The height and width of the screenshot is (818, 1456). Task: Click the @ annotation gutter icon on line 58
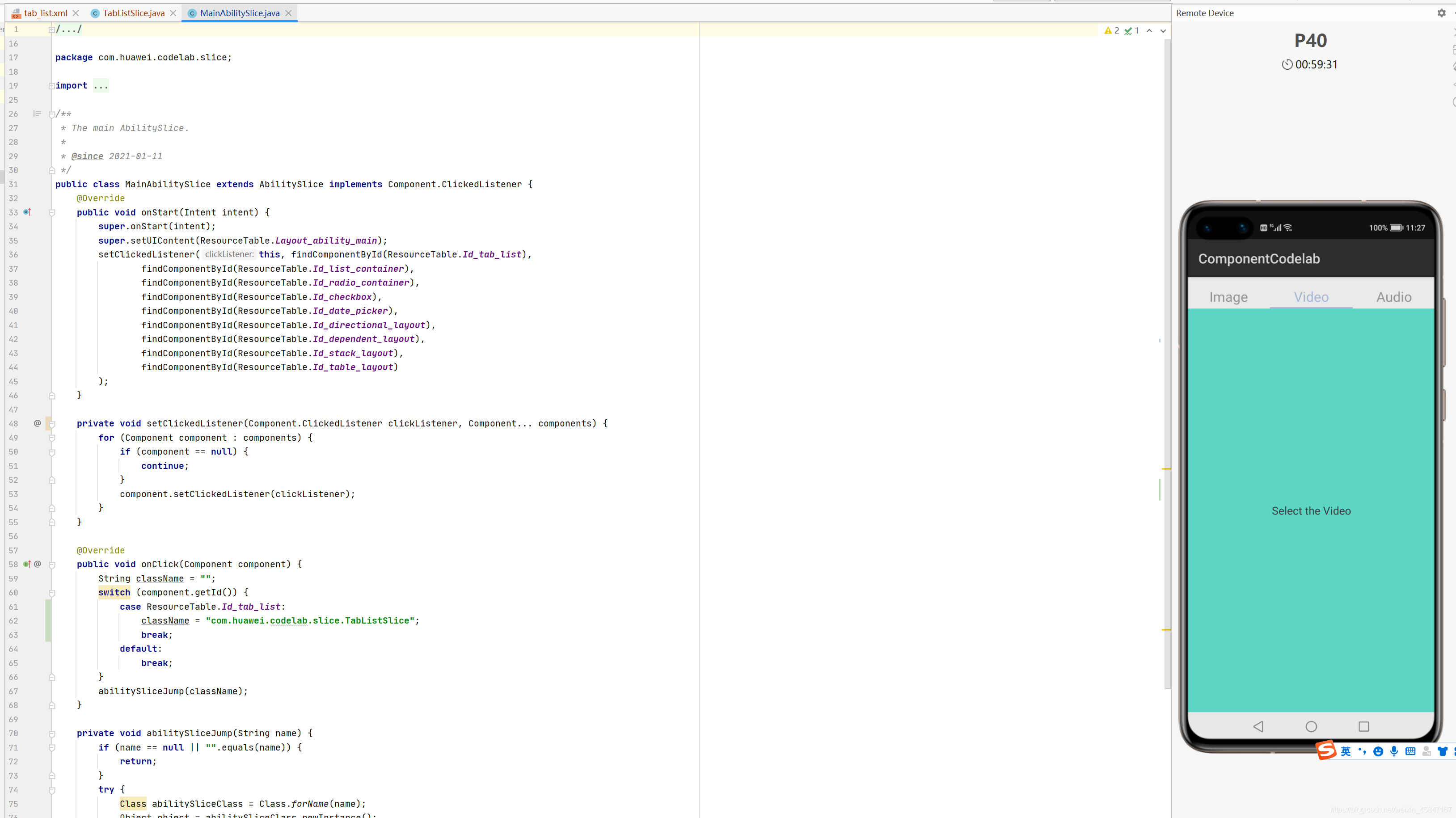click(37, 564)
